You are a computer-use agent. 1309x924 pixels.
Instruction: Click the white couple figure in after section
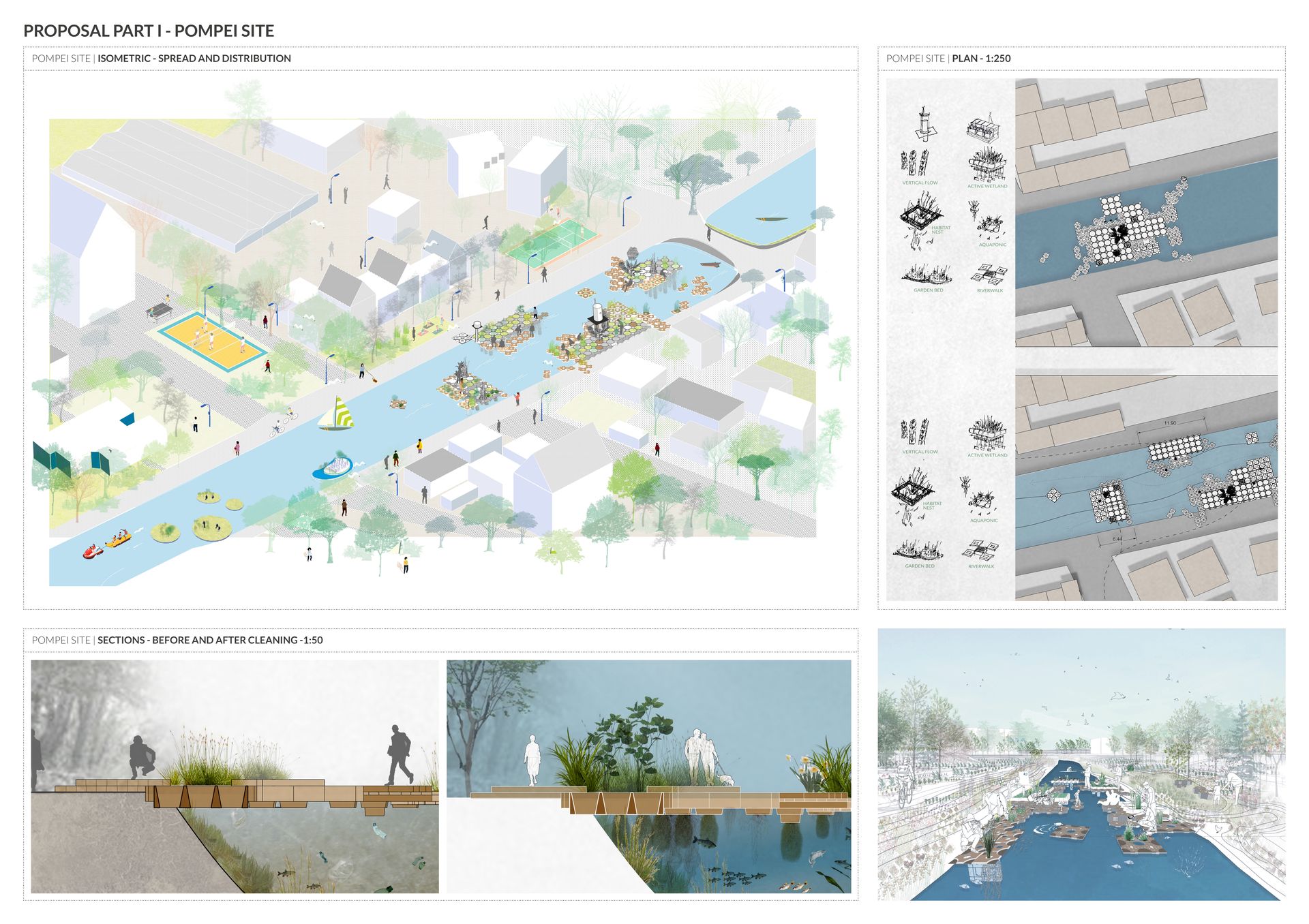702,757
